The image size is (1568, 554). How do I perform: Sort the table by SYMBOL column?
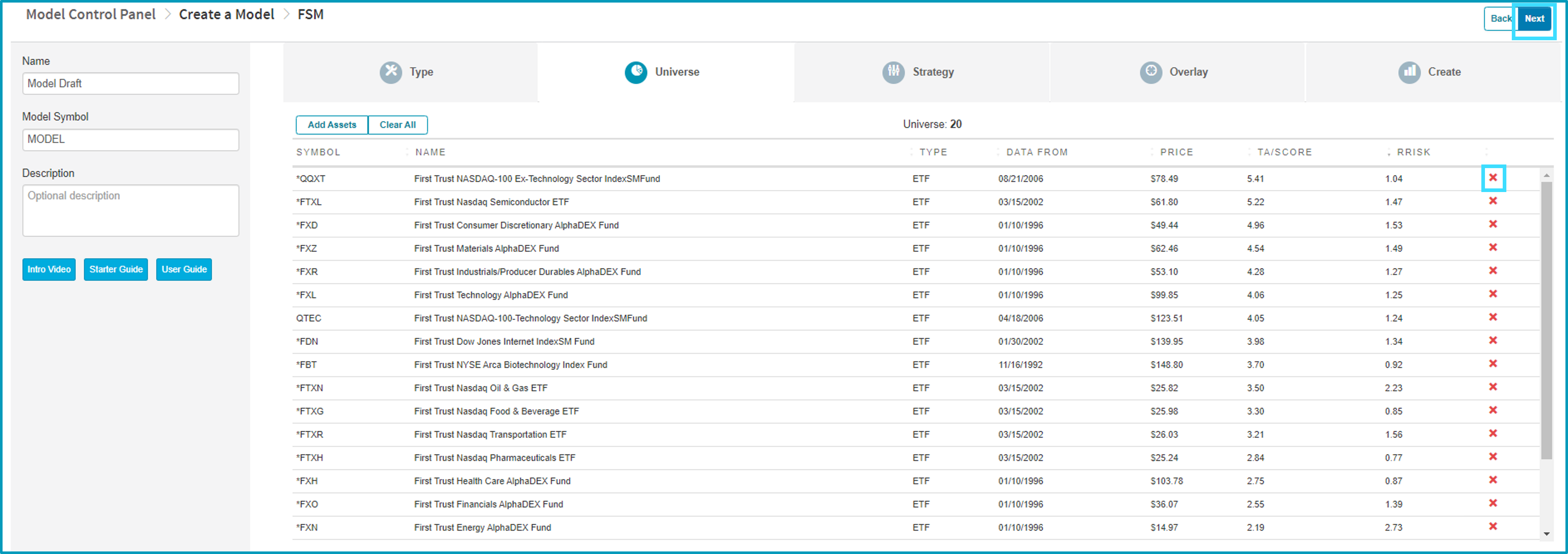point(318,152)
